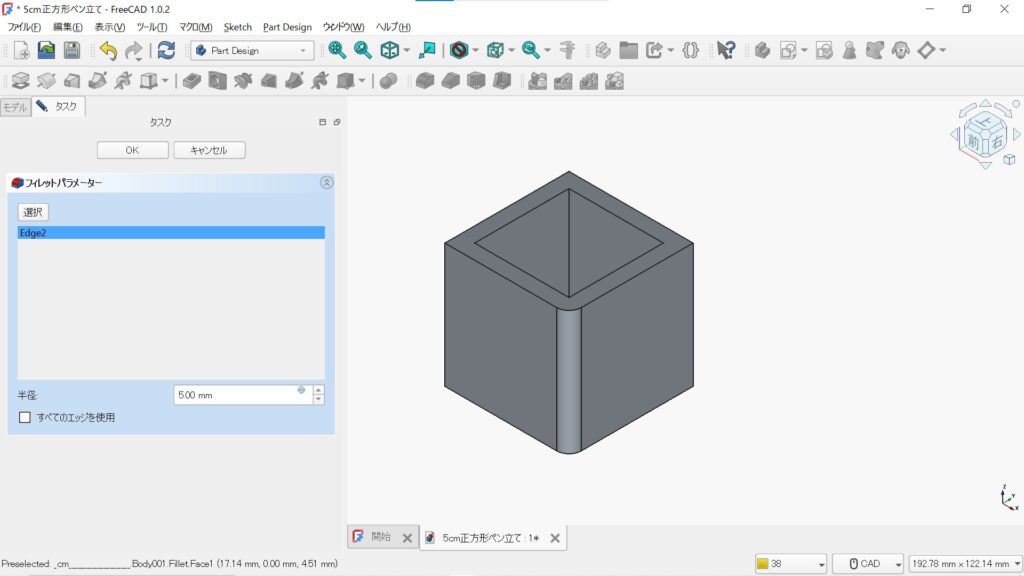This screenshot has height=576, width=1024.
Task: Click the Save document icon
Action: [x=72, y=50]
